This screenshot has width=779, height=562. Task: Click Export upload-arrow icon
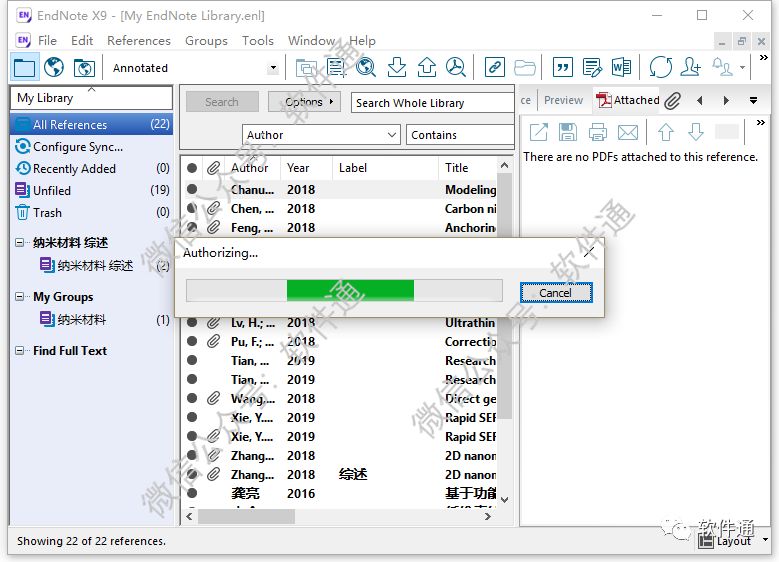pos(426,68)
